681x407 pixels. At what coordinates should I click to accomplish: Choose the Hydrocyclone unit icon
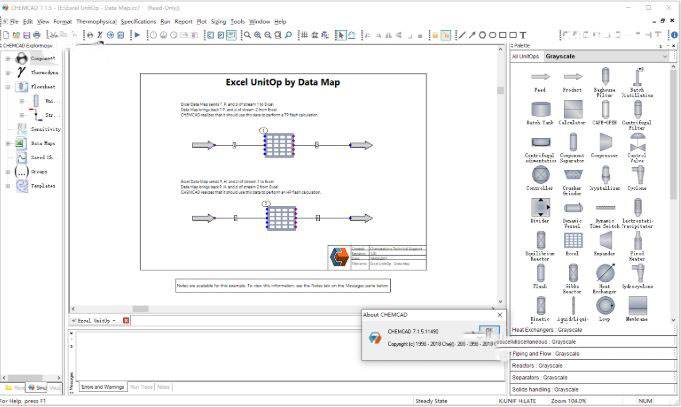click(637, 273)
